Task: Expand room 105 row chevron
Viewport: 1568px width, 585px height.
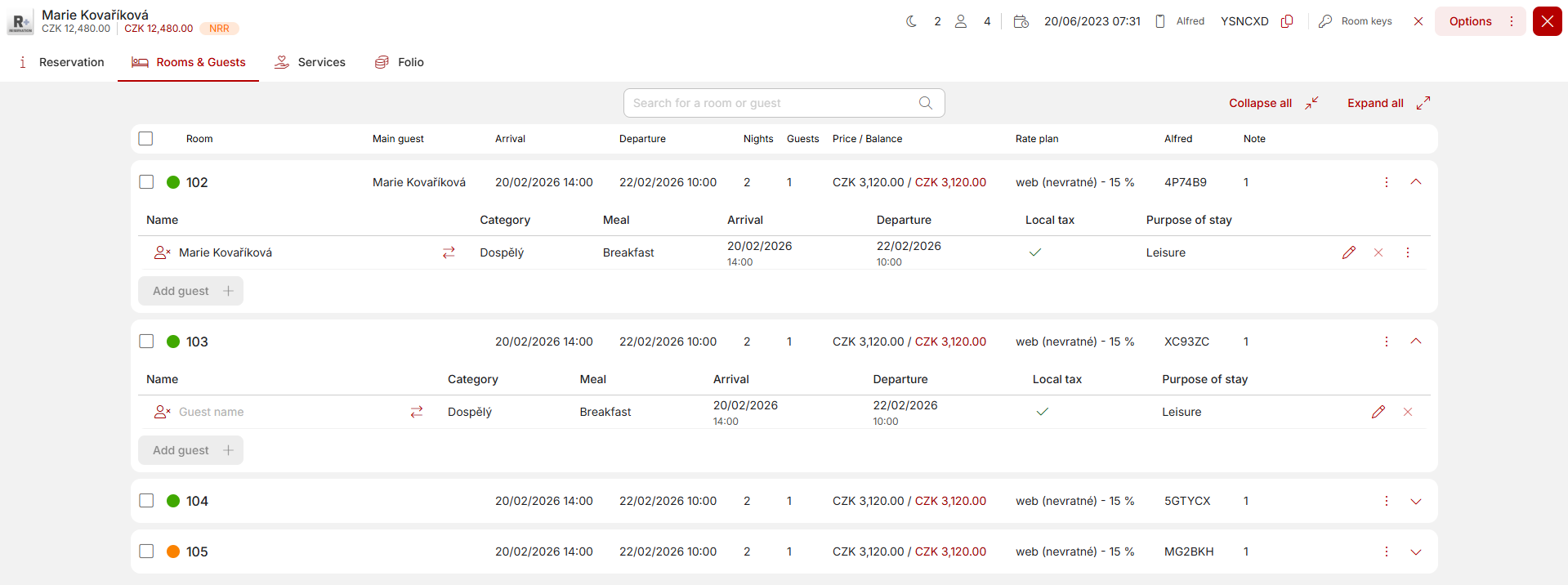Action: [x=1416, y=552]
